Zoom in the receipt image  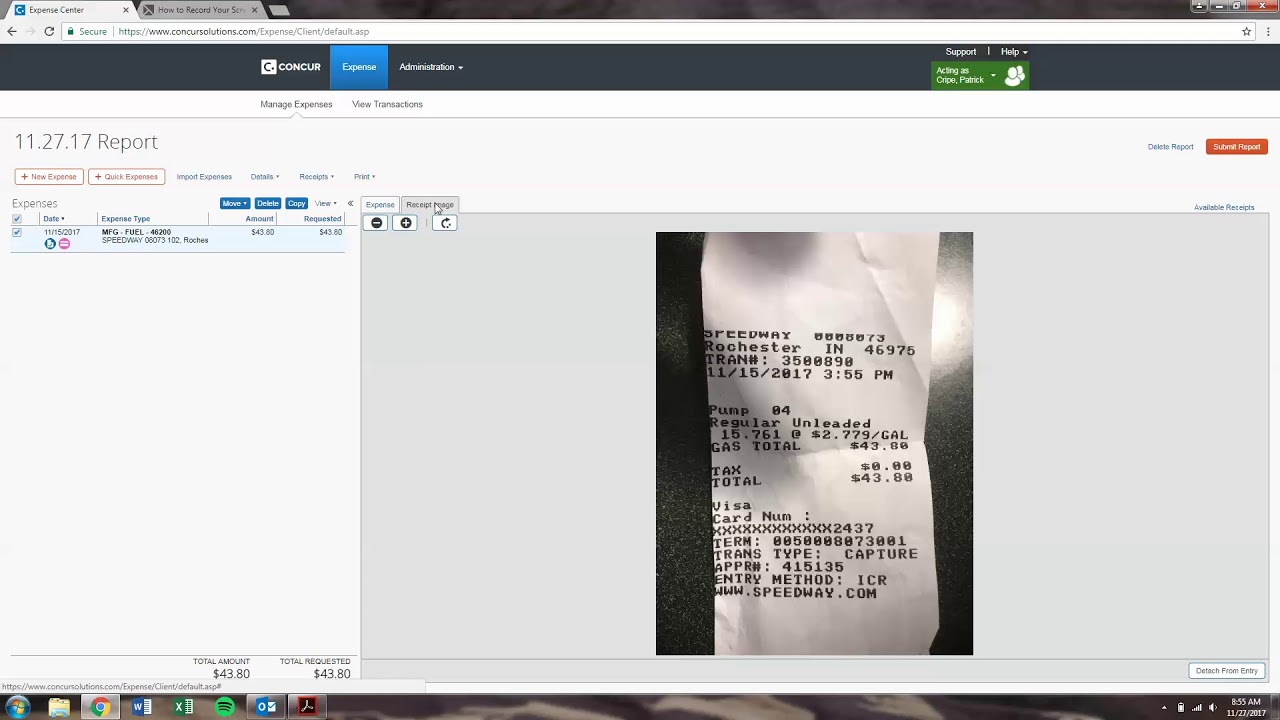[x=406, y=223]
